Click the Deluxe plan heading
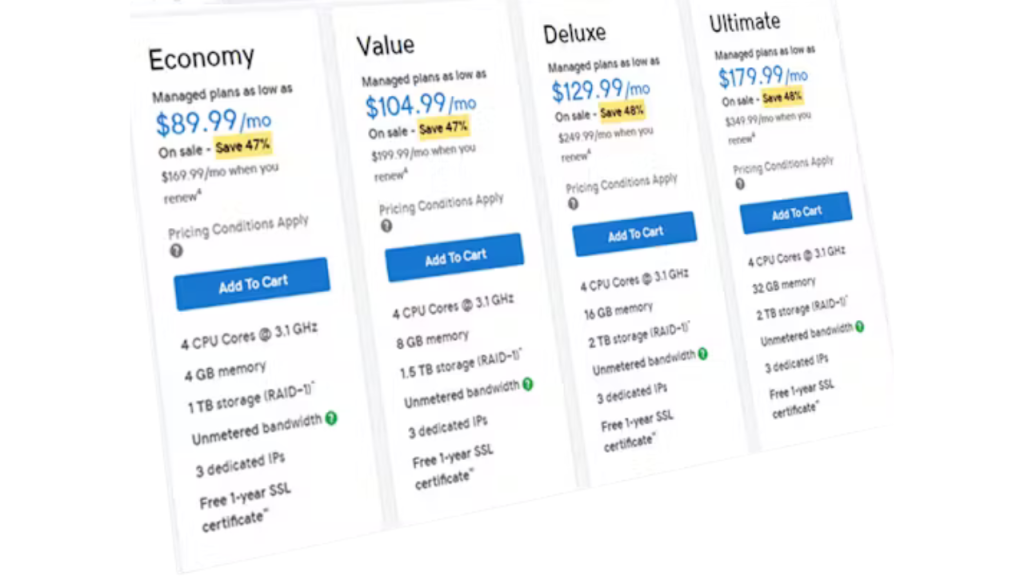 click(574, 33)
